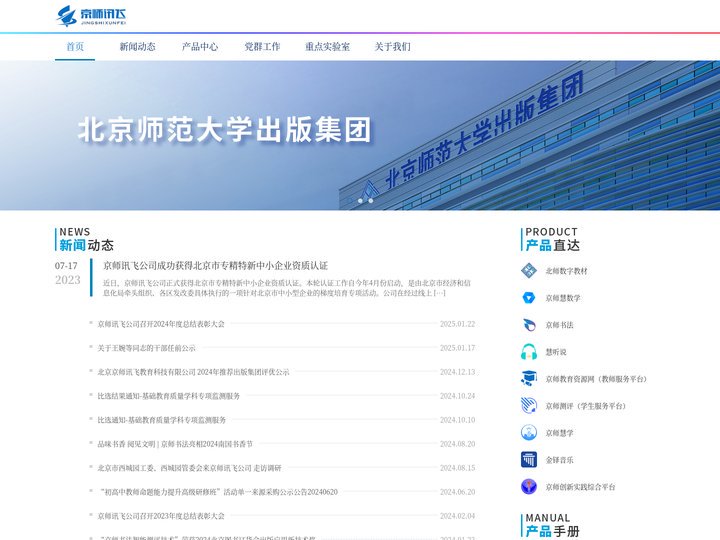Screen dimensions: 720x540
Task: Open news 比选结果通知-基础教育质量学科专项监测服务
Action: [169, 396]
